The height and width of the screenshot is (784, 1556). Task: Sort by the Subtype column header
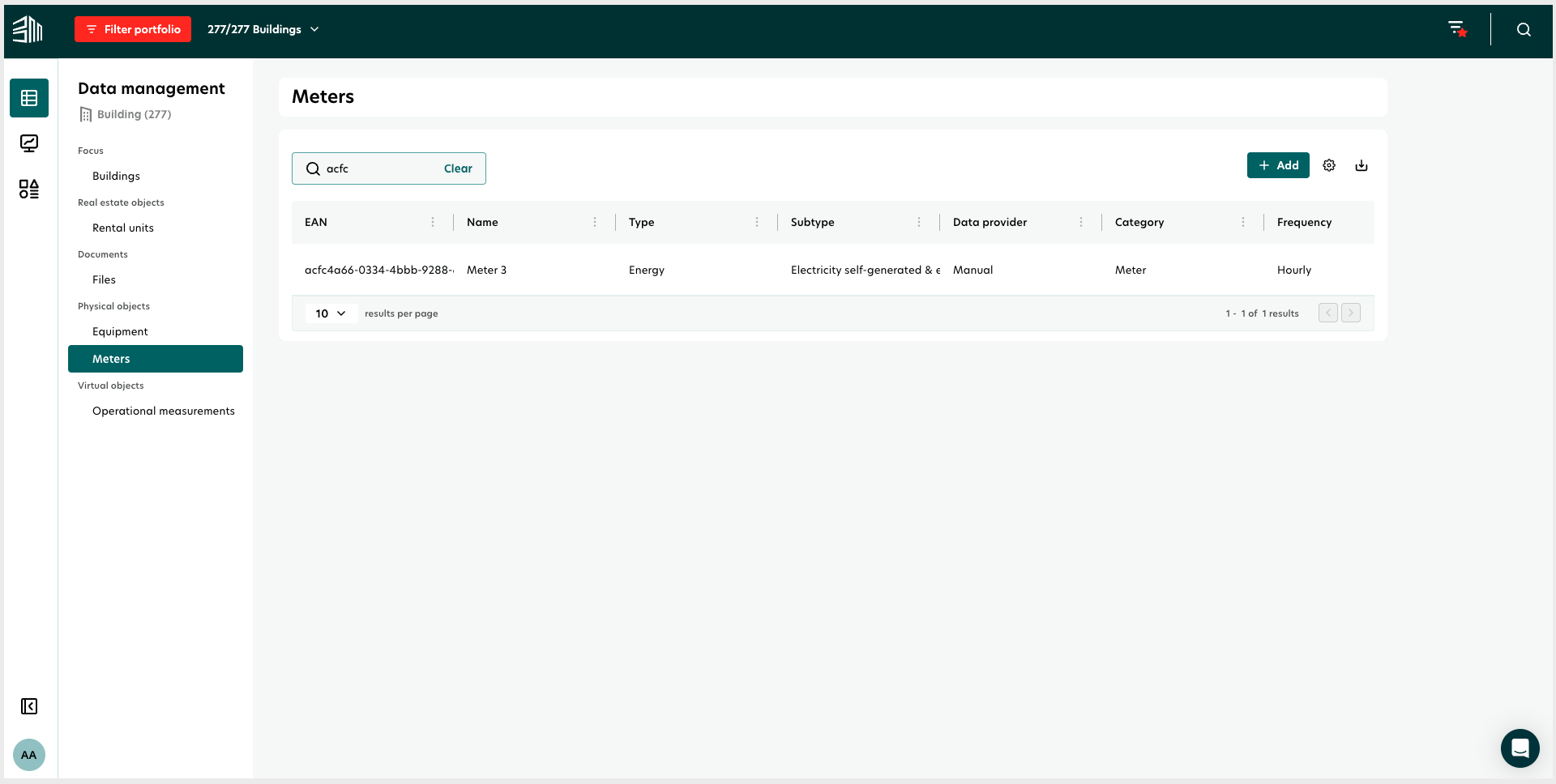click(x=812, y=222)
